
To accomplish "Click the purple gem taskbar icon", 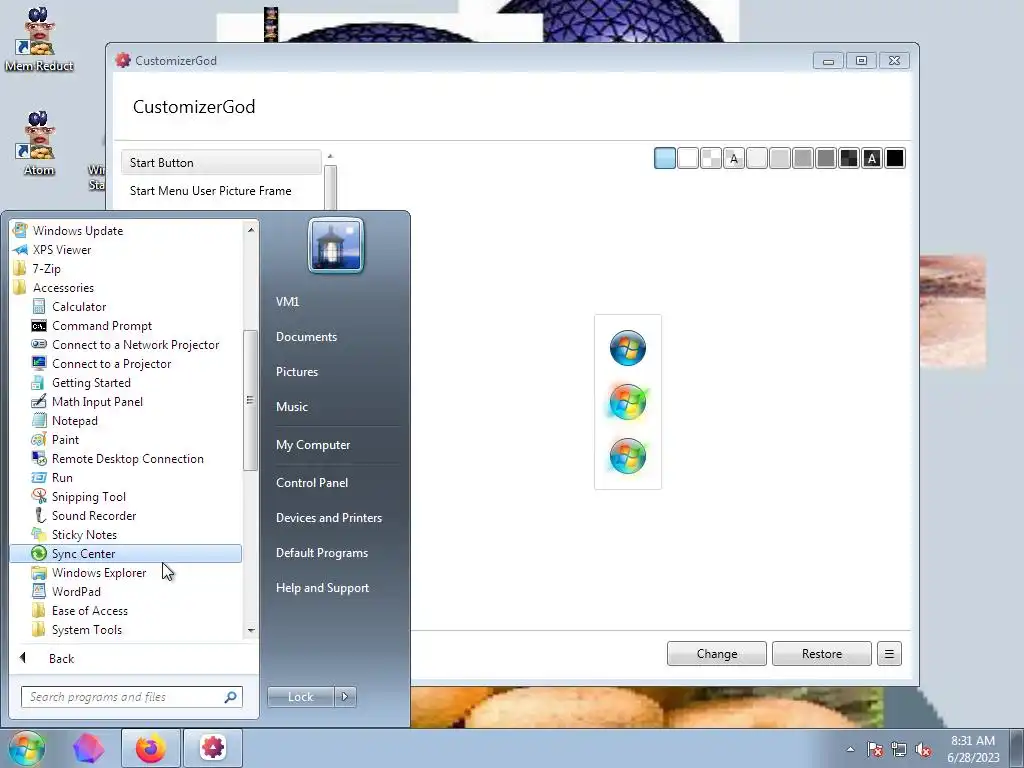I will click(x=88, y=748).
